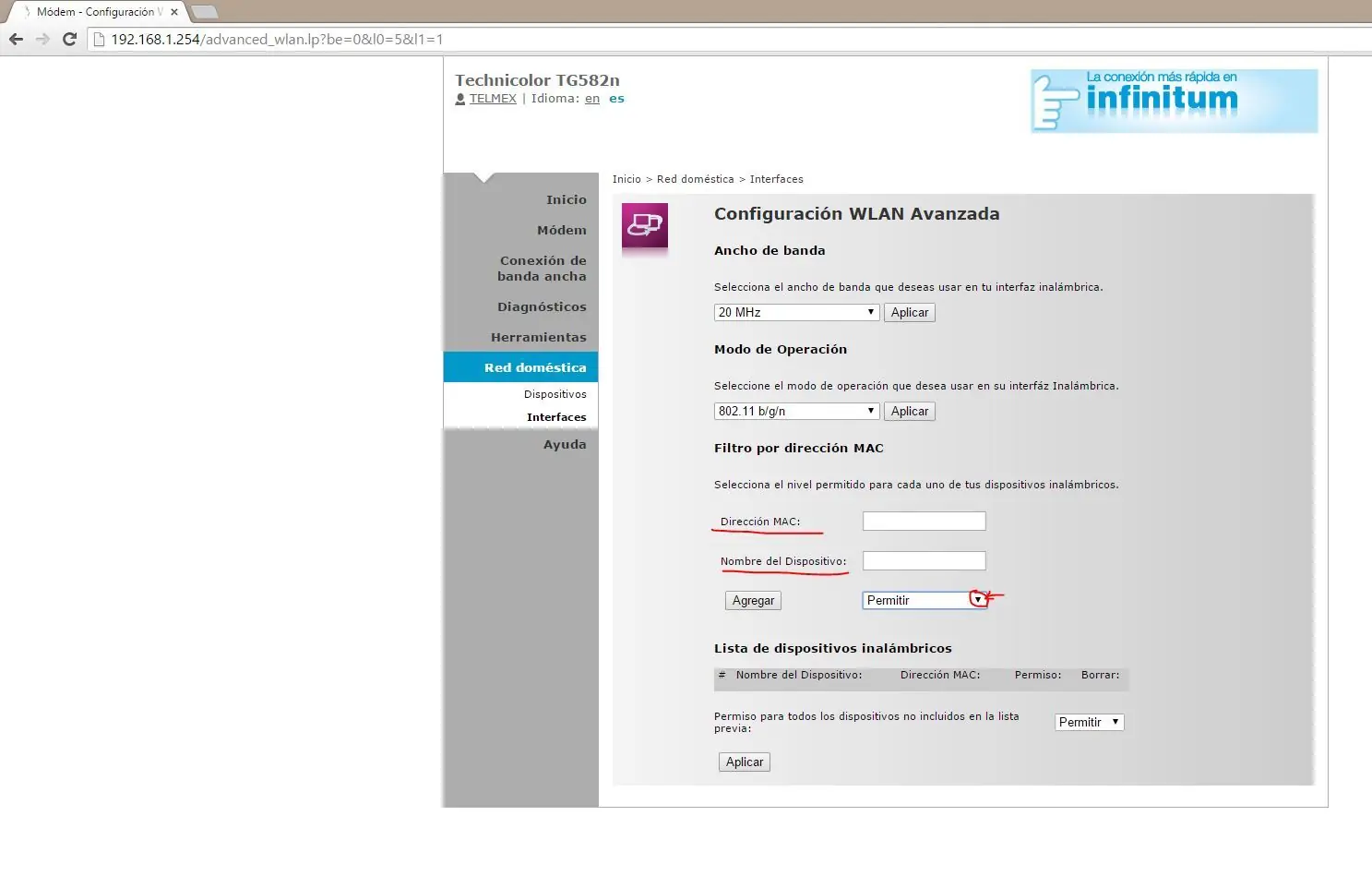
Task: Click the browser back arrow
Action: (x=16, y=40)
